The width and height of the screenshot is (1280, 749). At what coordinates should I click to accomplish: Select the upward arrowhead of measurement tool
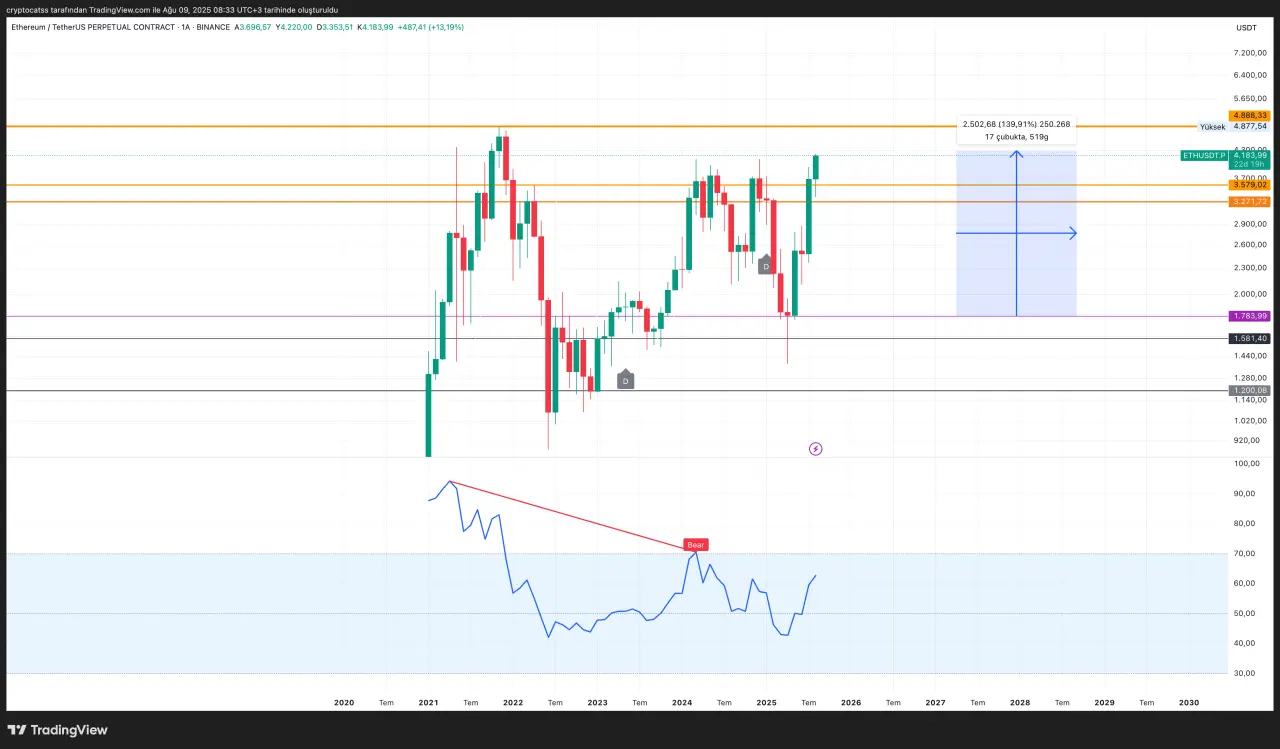click(1016, 154)
